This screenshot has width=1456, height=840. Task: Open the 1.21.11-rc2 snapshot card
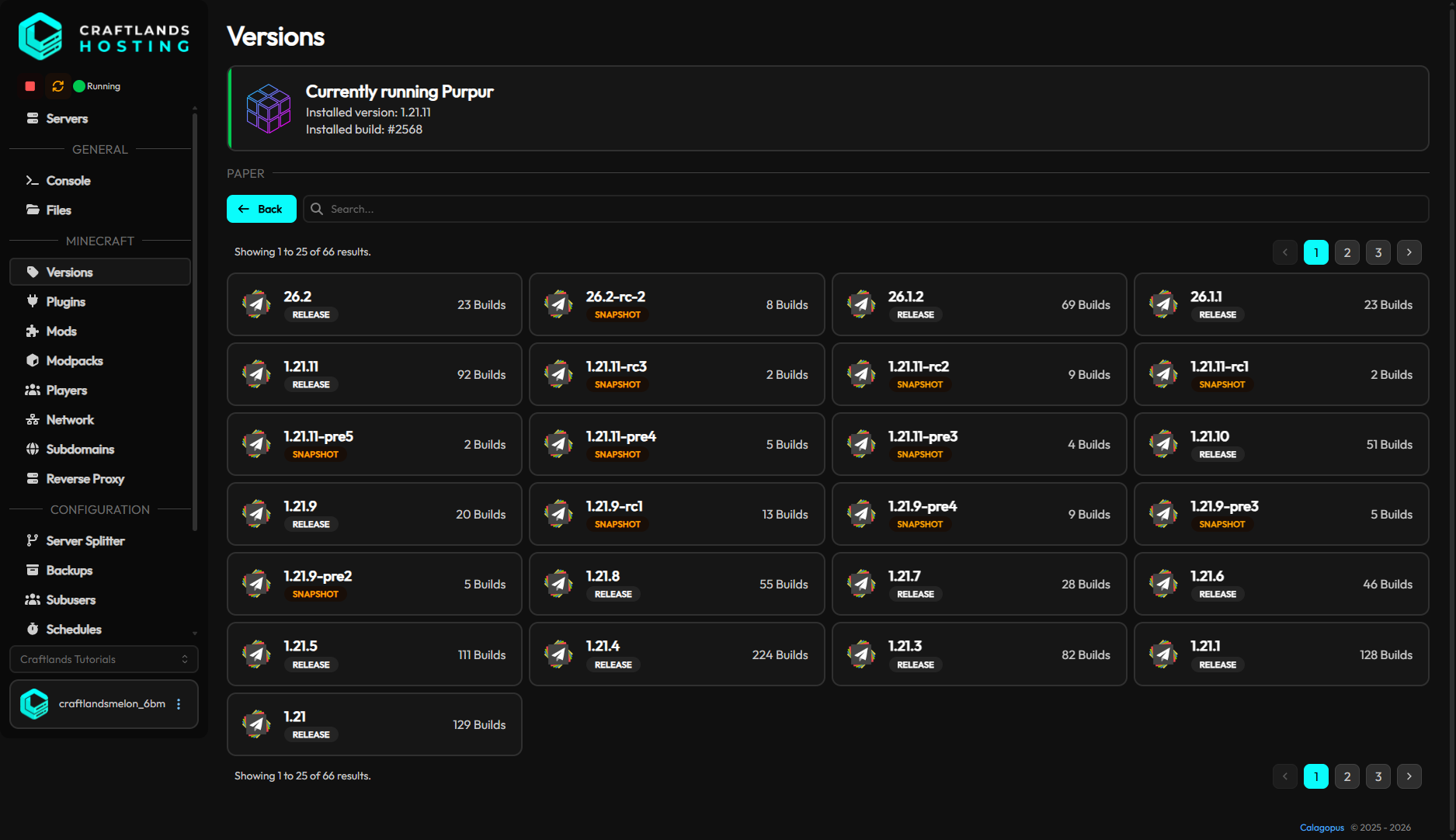pos(979,374)
